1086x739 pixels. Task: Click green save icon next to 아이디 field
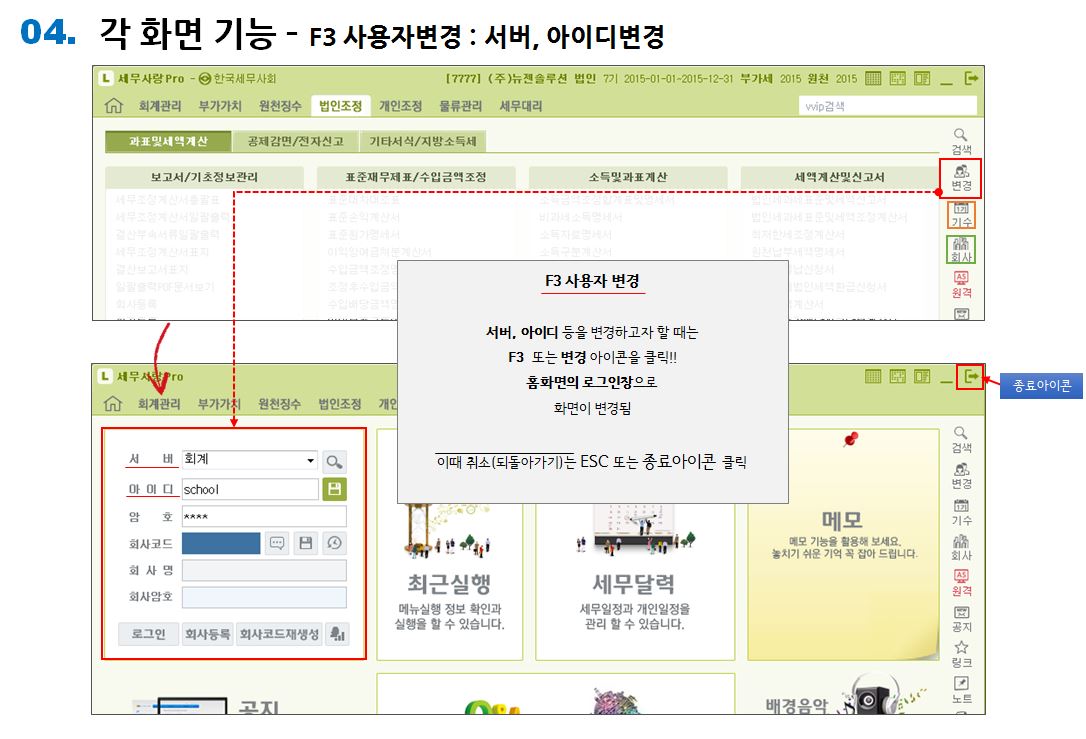(334, 489)
